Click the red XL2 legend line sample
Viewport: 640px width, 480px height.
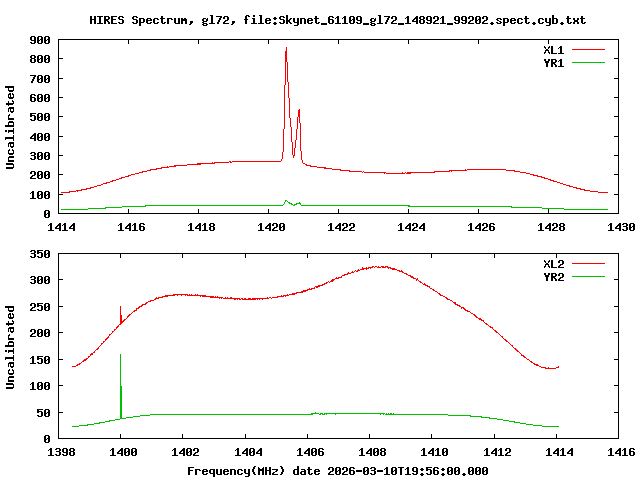[x=588, y=264]
